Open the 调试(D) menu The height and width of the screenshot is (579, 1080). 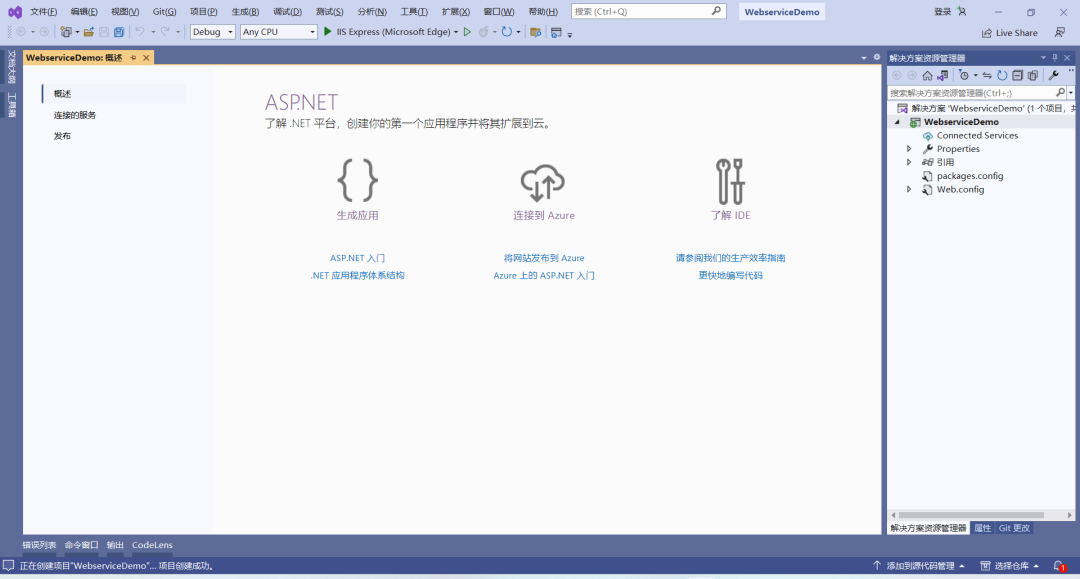click(x=287, y=12)
